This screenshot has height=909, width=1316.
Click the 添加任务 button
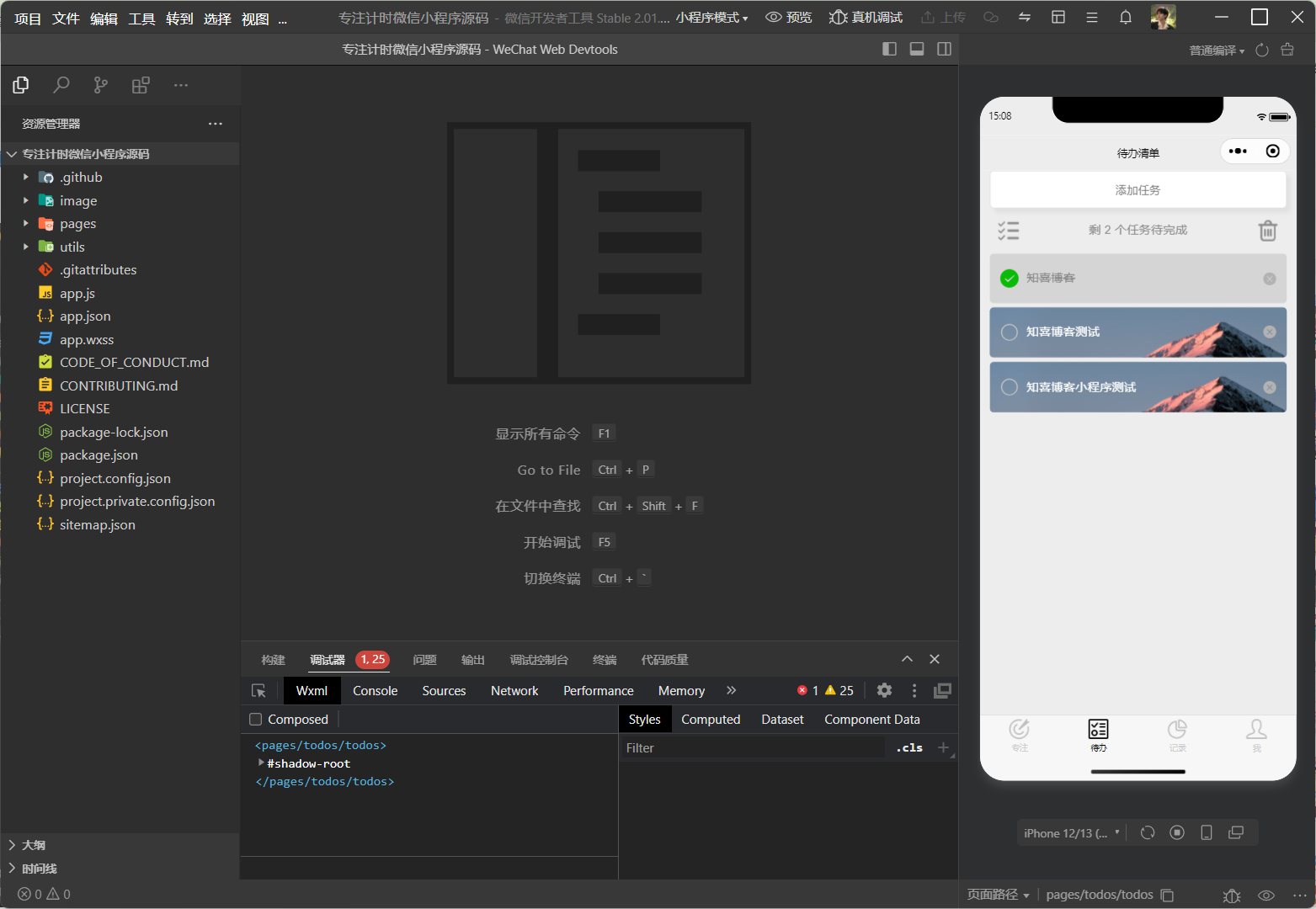click(1138, 190)
